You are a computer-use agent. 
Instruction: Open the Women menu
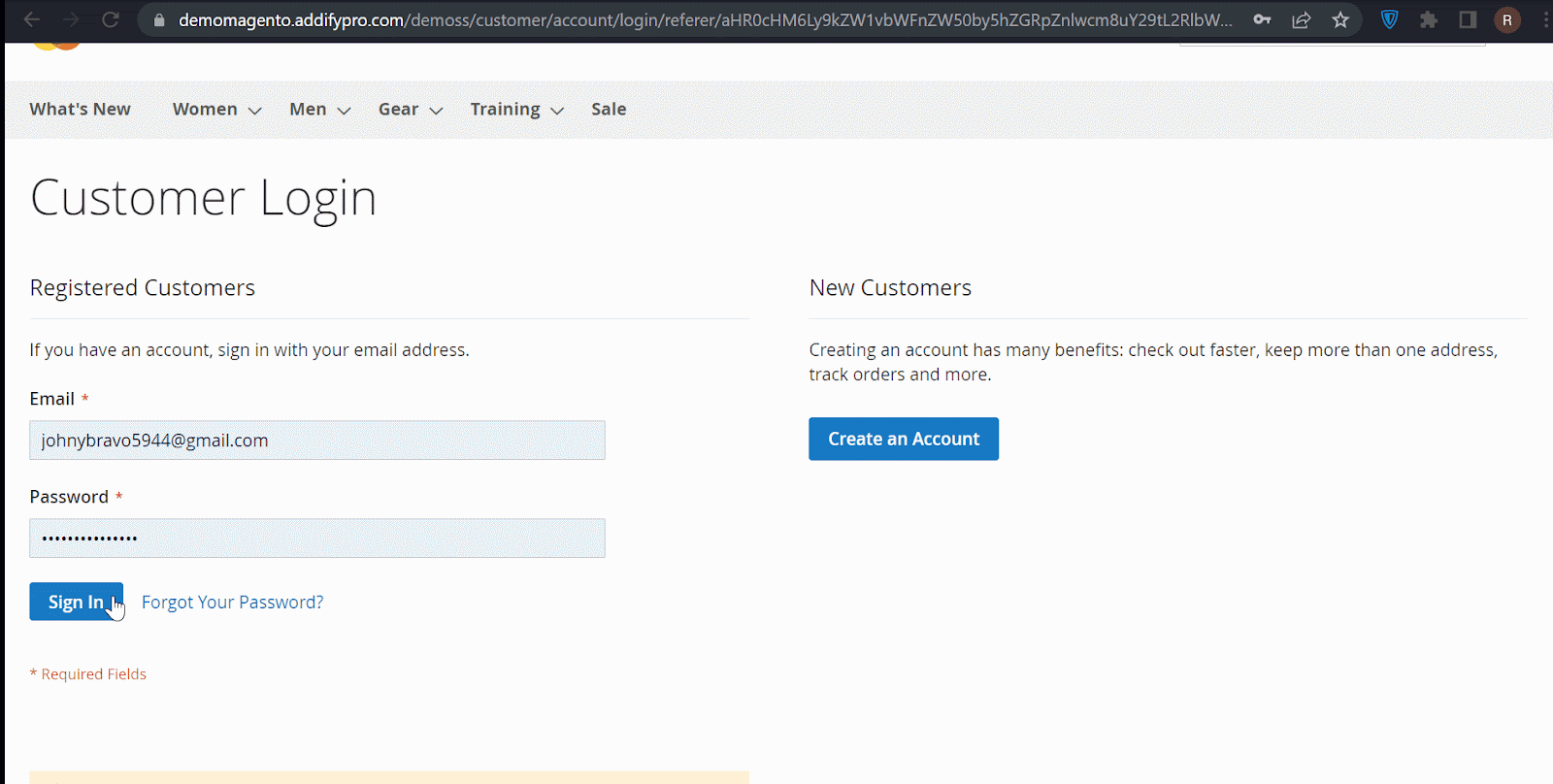[205, 110]
